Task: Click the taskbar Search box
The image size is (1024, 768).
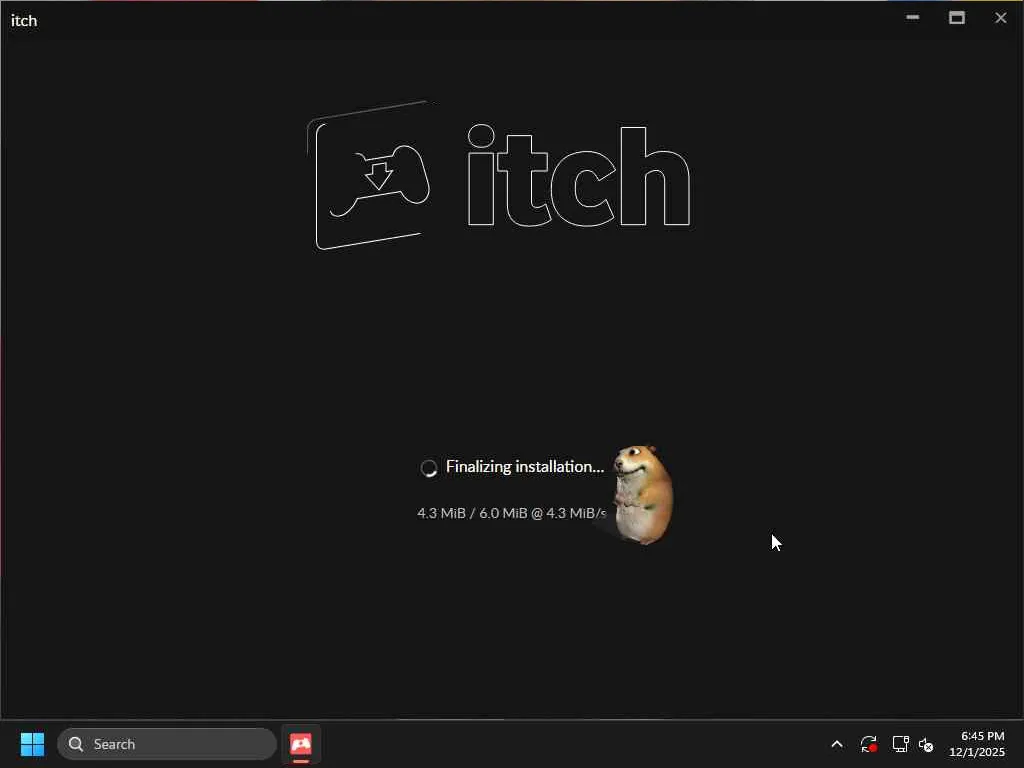Action: pyautogui.click(x=167, y=744)
